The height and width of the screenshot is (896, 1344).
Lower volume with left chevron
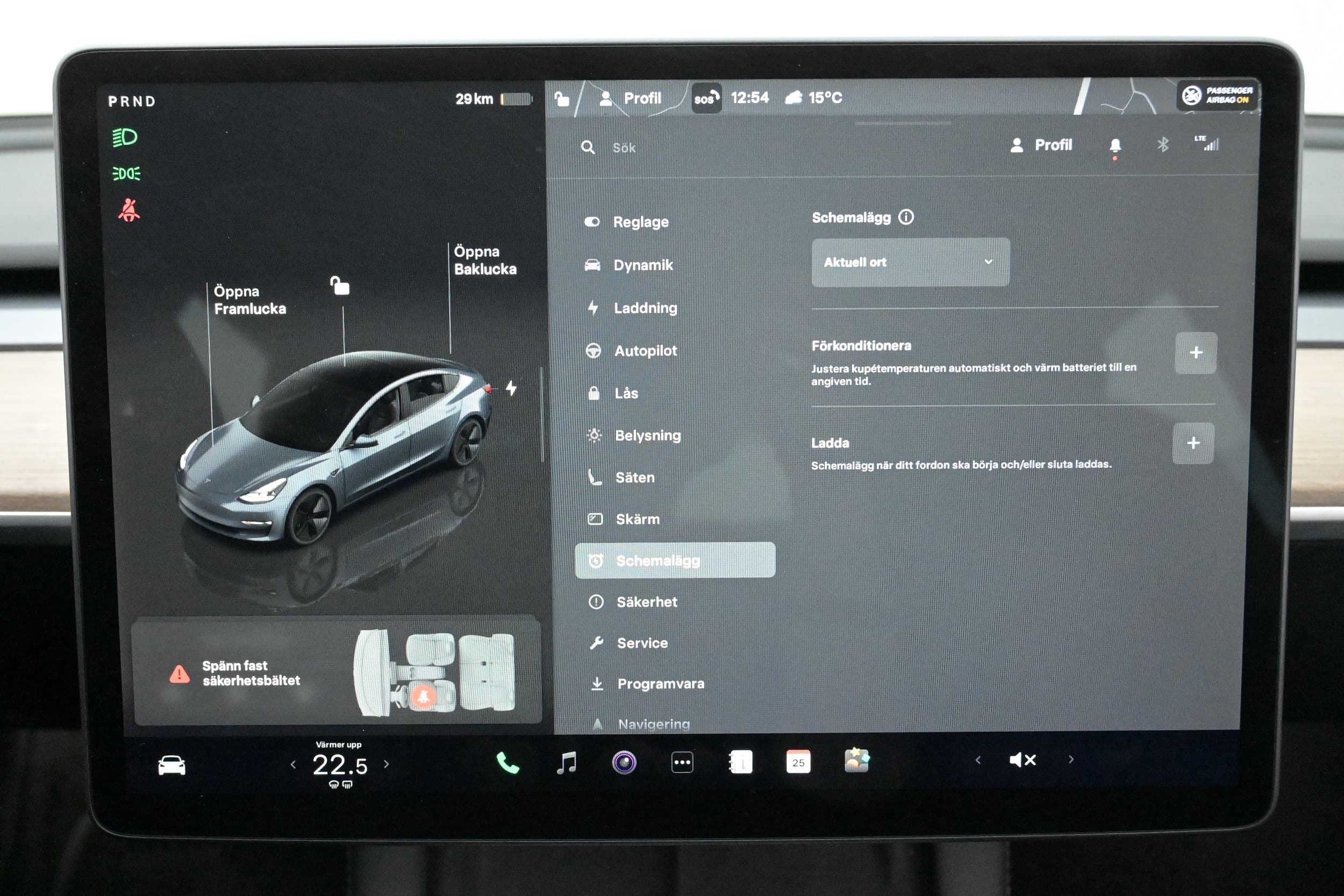[978, 760]
